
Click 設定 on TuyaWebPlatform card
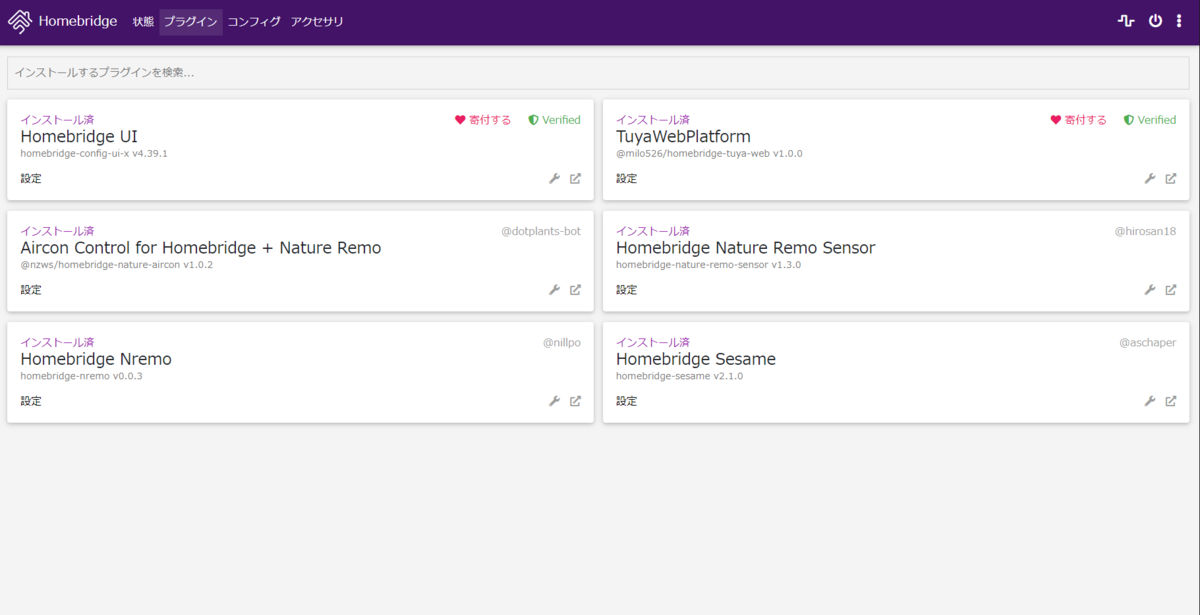(x=627, y=179)
